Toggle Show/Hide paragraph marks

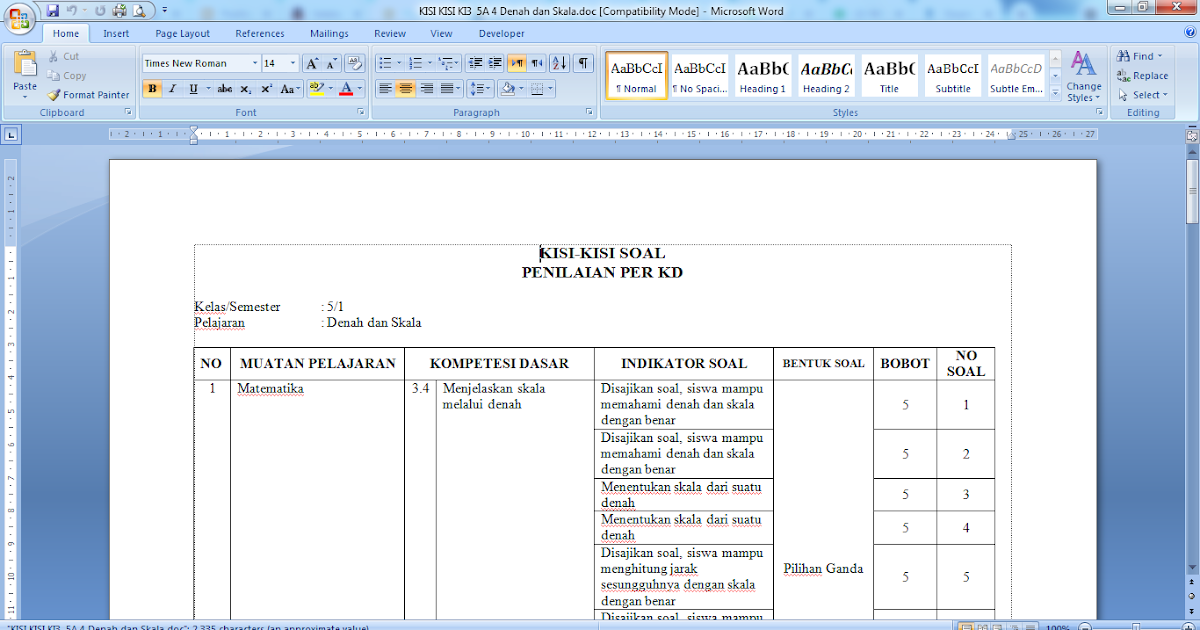(x=584, y=63)
